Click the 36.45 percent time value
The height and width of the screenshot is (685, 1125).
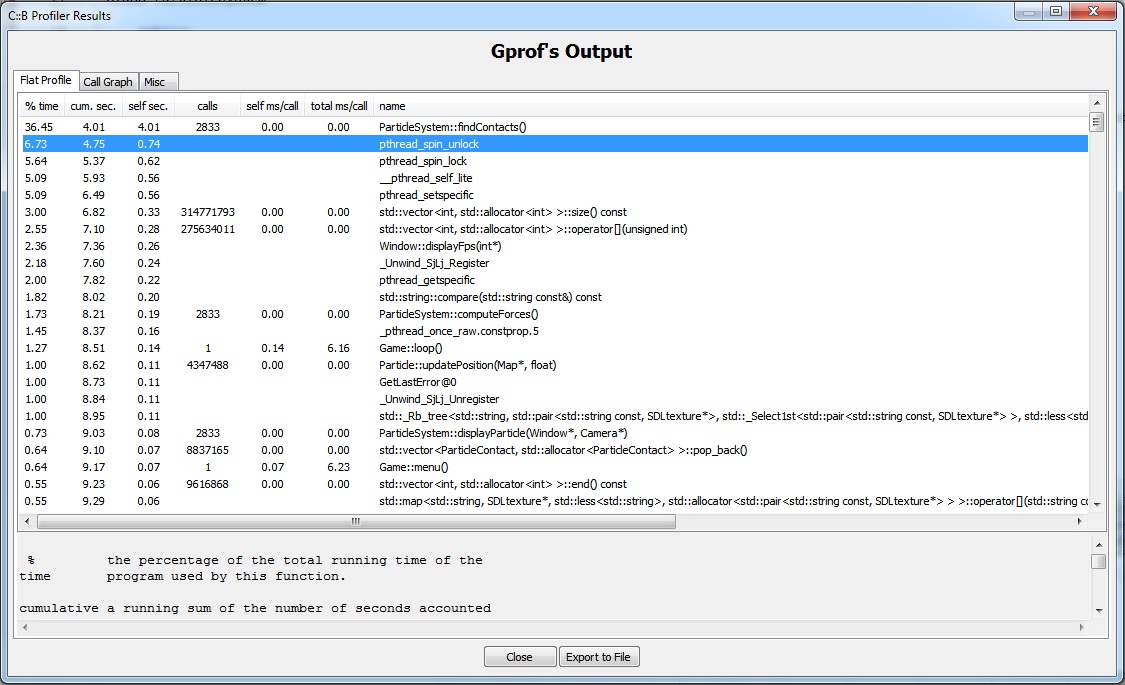[x=39, y=127]
